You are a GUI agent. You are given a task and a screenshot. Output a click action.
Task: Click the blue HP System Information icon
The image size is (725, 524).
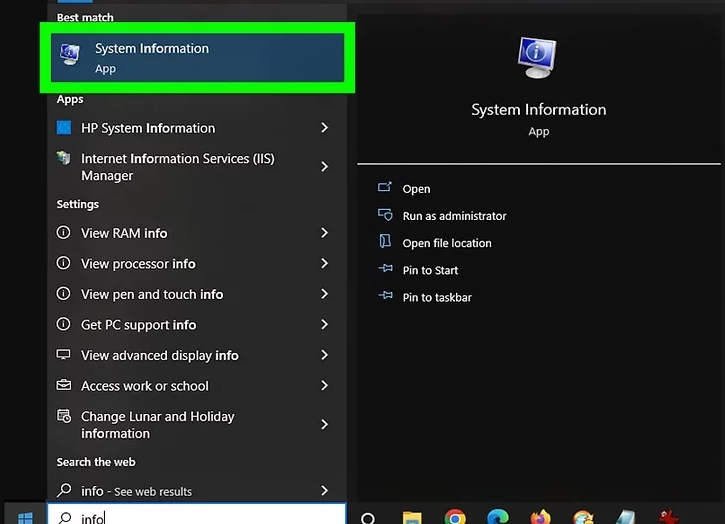[64, 127]
